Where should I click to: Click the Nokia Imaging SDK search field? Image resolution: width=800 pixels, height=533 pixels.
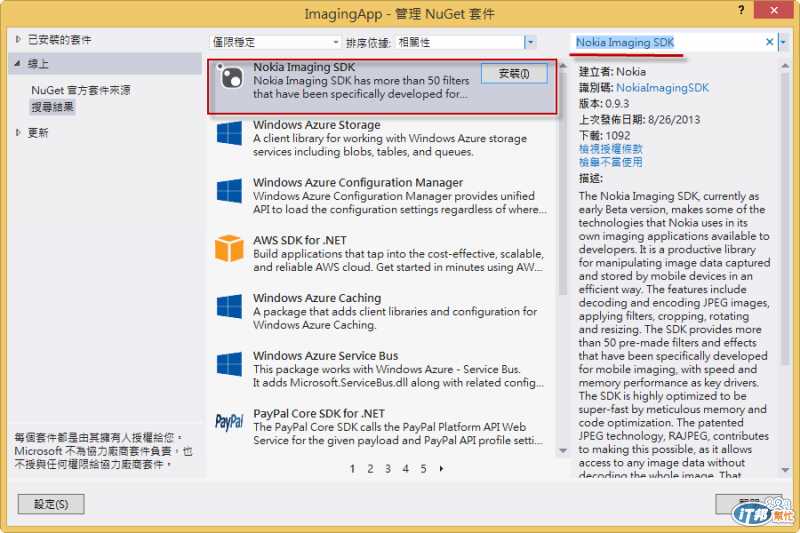pyautogui.click(x=668, y=42)
